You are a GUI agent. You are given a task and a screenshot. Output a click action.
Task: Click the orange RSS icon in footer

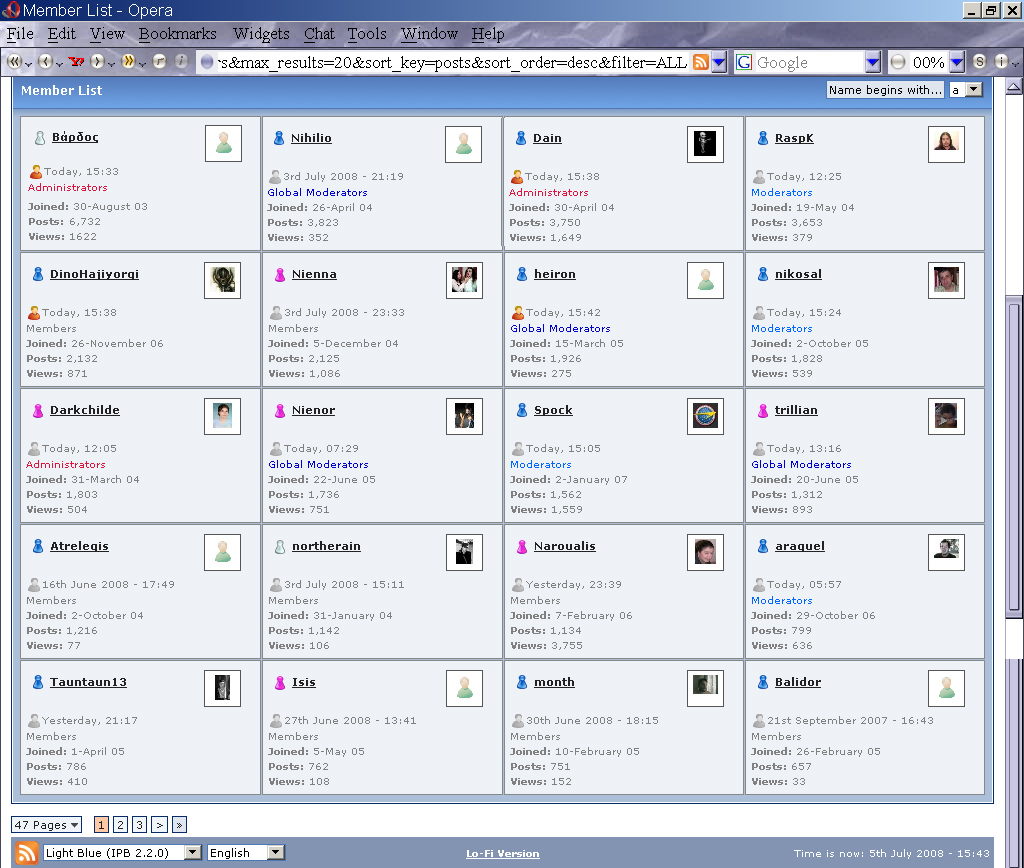(27, 853)
